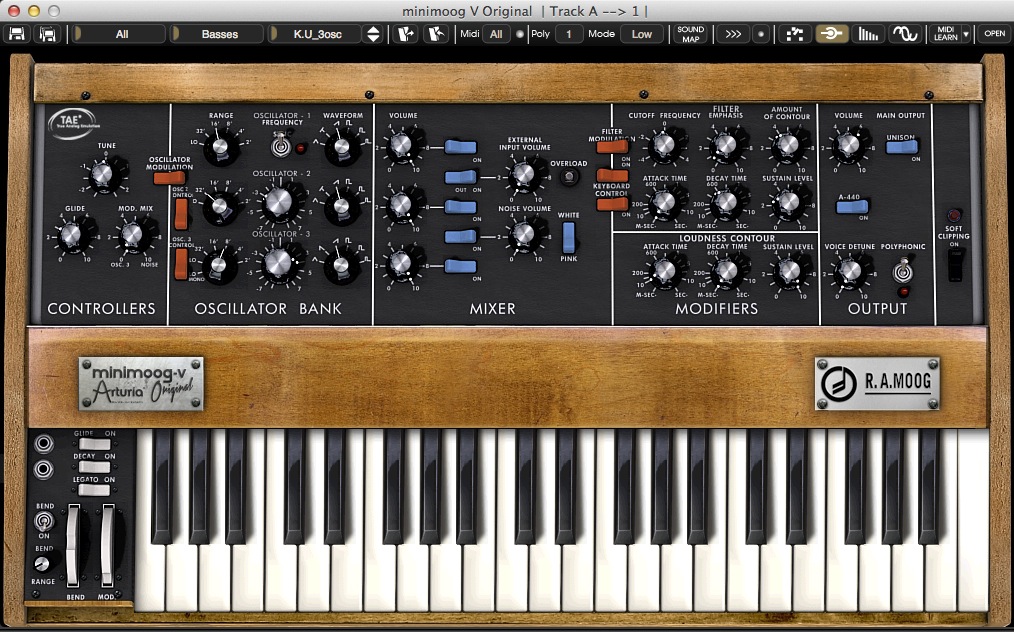Open the Mode dropdown set to Low

tap(642, 34)
